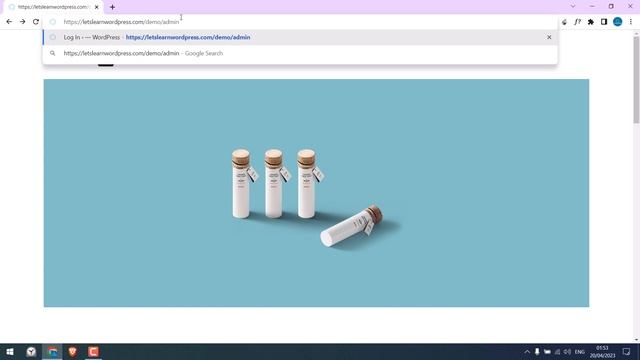640x360 pixels.
Task: Switch to the active browser taskbar icon
Action: (52, 351)
